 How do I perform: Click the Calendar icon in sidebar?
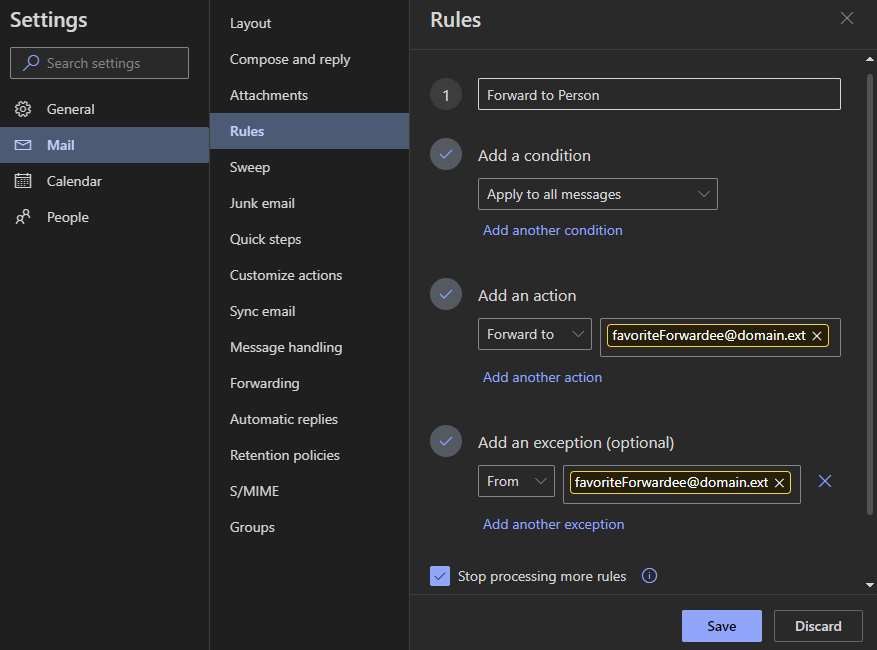(23, 181)
